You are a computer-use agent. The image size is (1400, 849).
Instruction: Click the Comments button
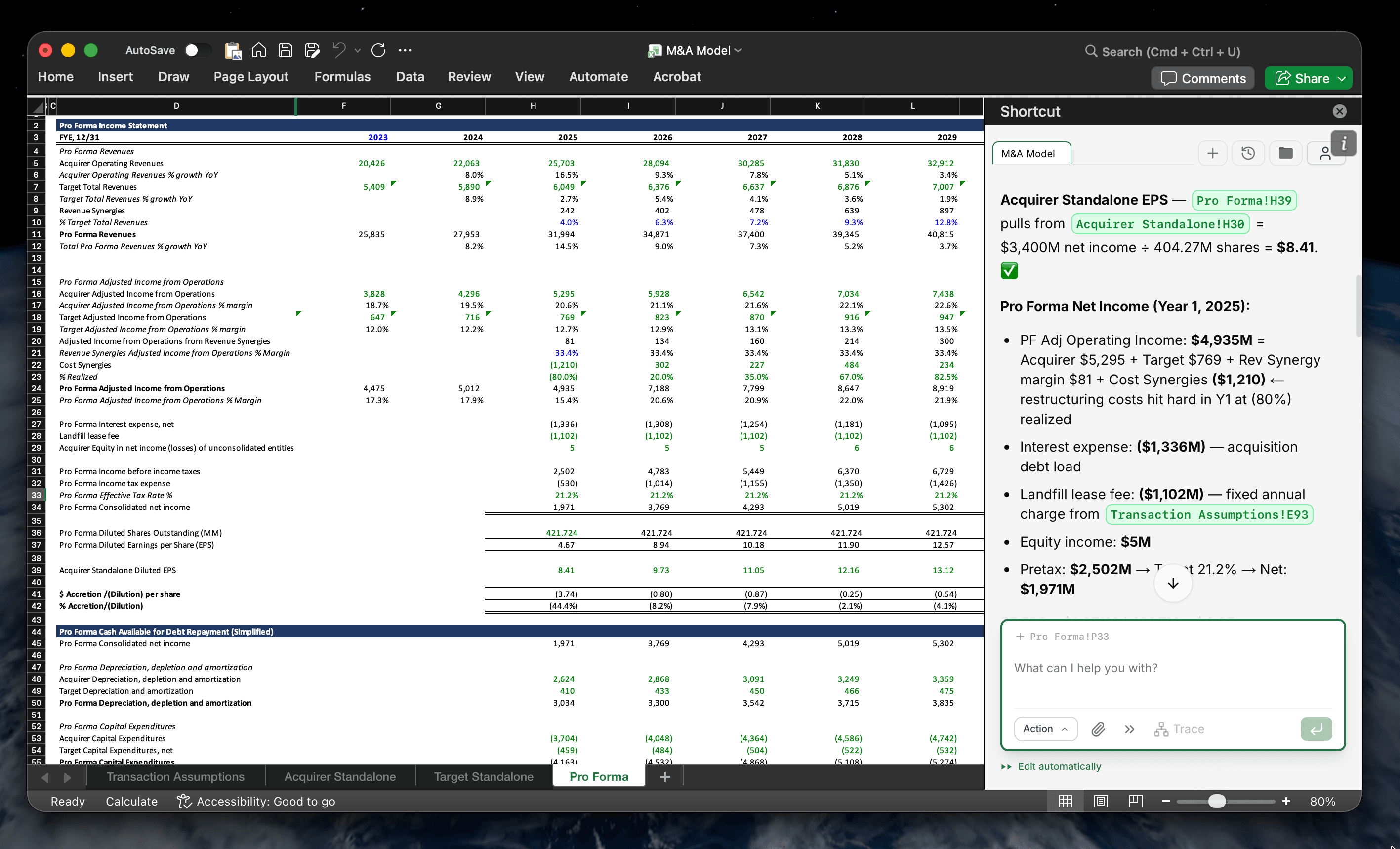coord(1203,79)
